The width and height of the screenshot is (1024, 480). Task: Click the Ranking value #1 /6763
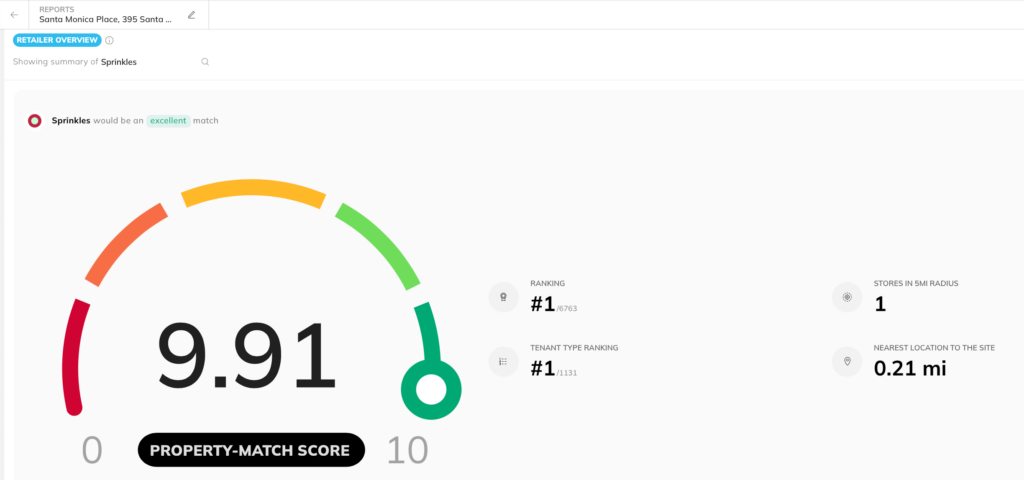(554, 304)
